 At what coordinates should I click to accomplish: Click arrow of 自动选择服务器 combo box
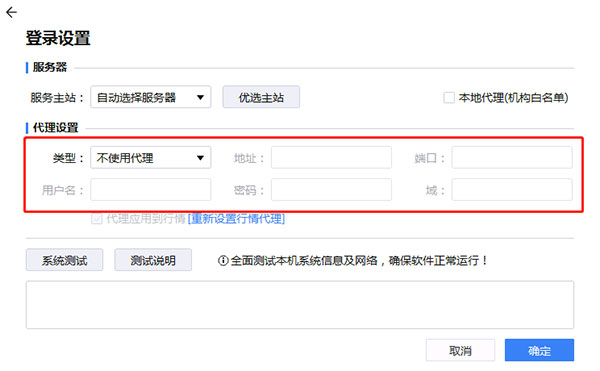pos(200,98)
